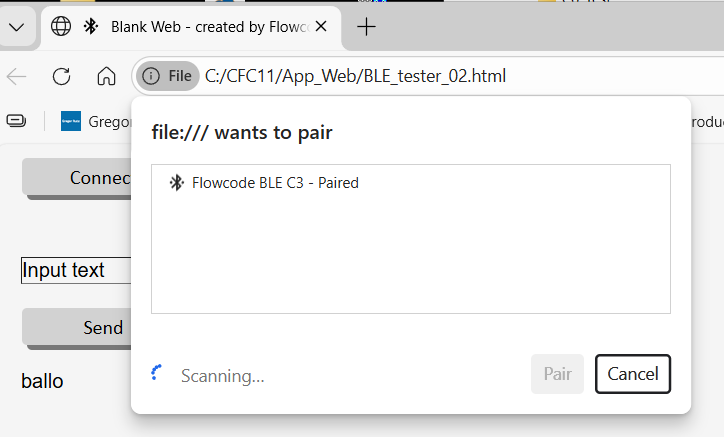Click the Scanning spinner indicator
The image size is (724, 437).
tap(157, 374)
